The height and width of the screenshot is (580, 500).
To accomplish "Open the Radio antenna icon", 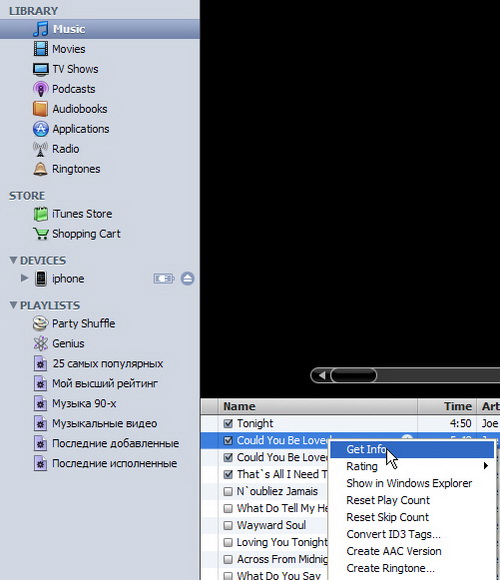I will pyautogui.click(x=41, y=149).
